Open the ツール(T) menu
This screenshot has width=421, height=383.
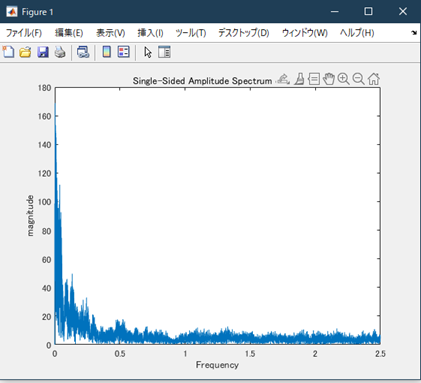coord(191,33)
